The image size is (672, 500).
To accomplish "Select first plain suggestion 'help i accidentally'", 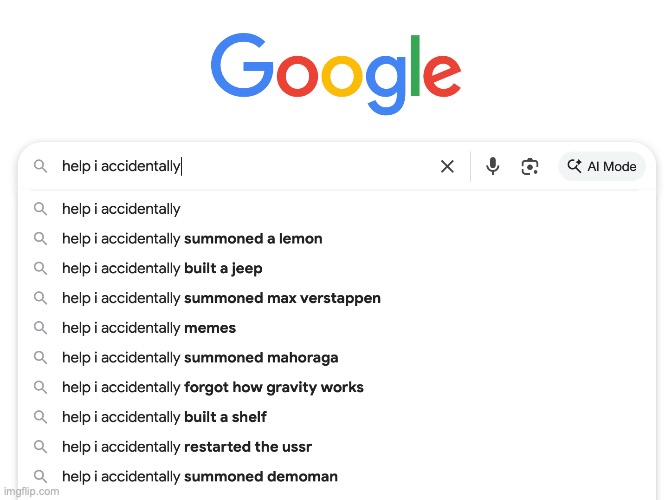I will (337, 209).
